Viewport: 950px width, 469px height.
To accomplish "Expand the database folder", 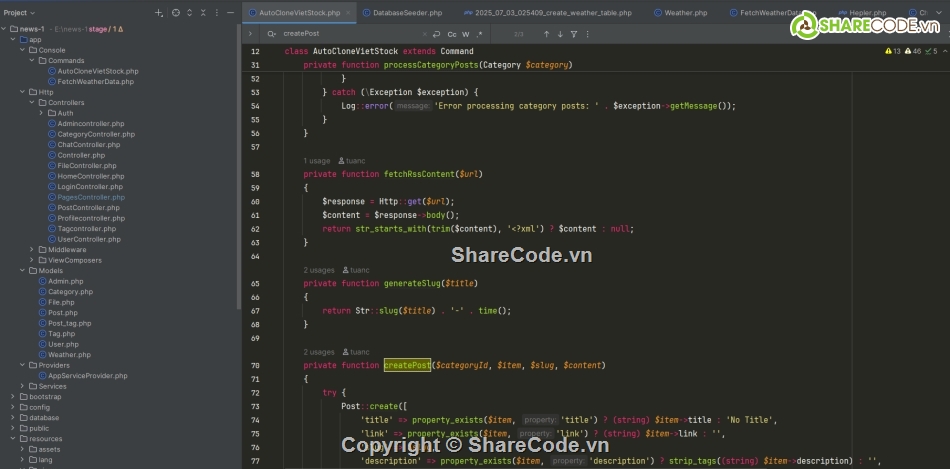I will click(x=13, y=417).
